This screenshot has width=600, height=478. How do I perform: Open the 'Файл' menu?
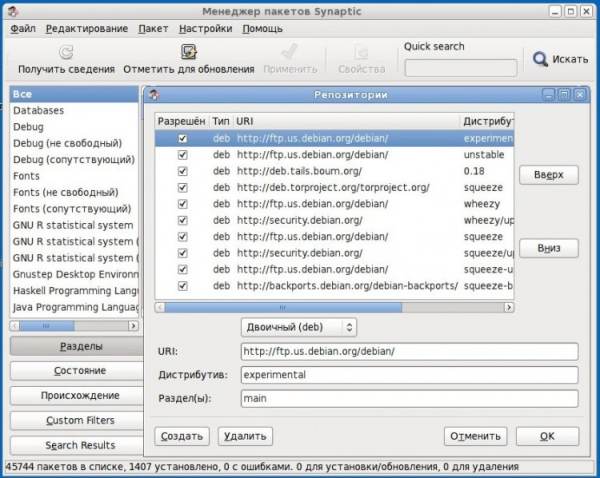click(x=24, y=28)
